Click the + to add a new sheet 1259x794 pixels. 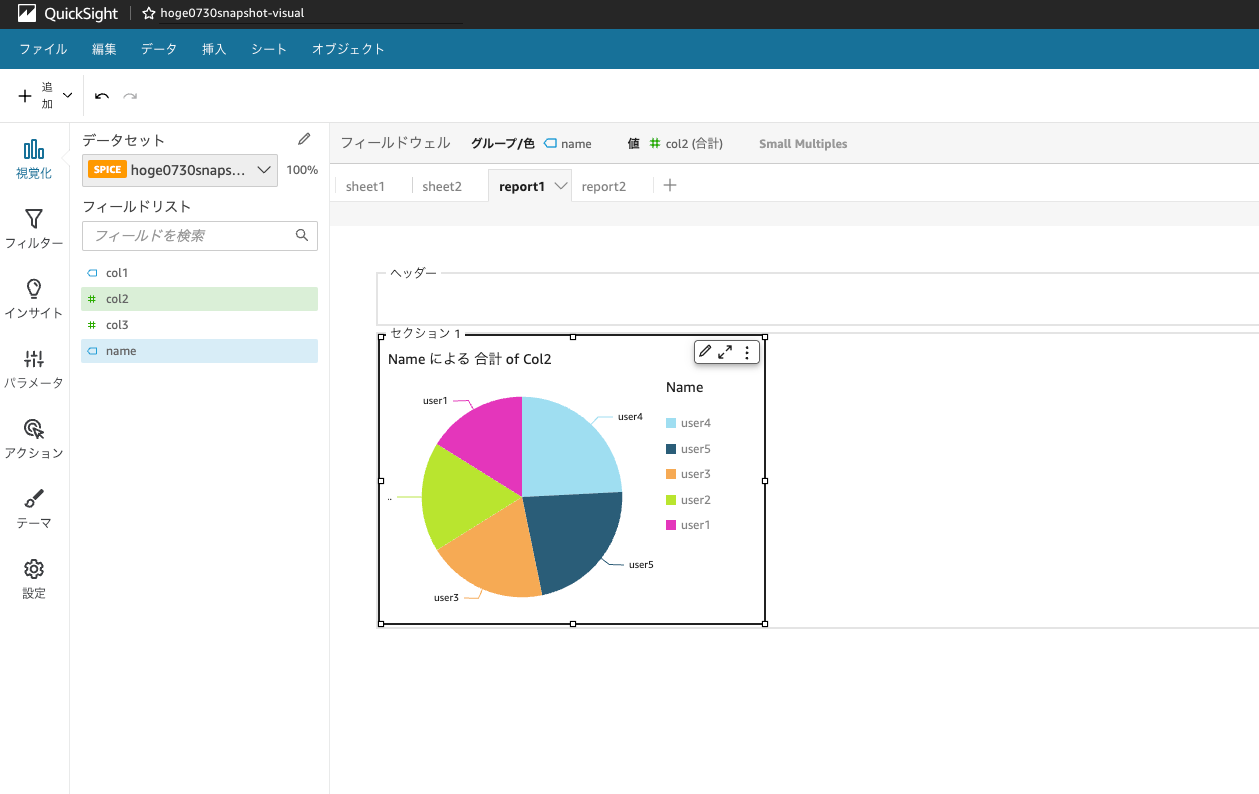669,184
